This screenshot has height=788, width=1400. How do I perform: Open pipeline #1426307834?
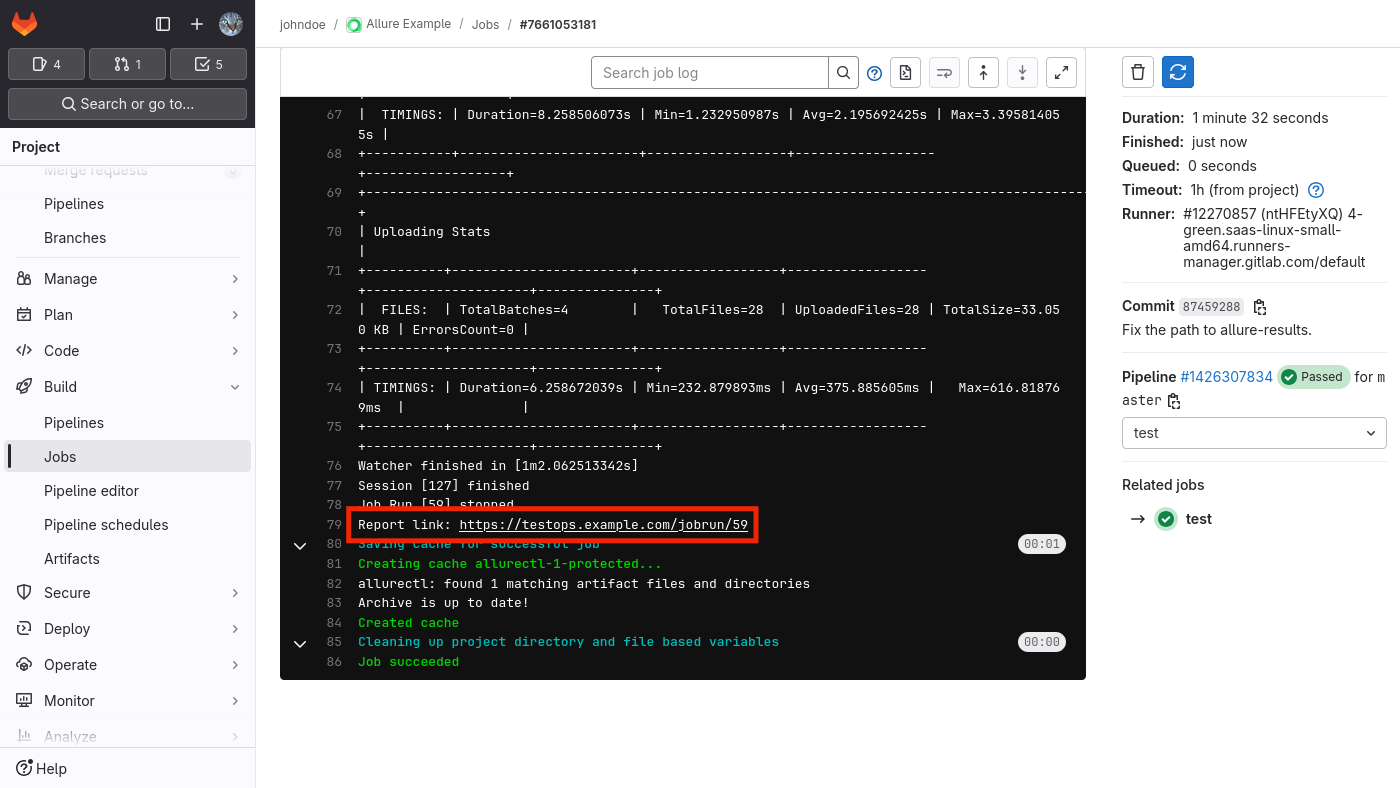point(1226,377)
